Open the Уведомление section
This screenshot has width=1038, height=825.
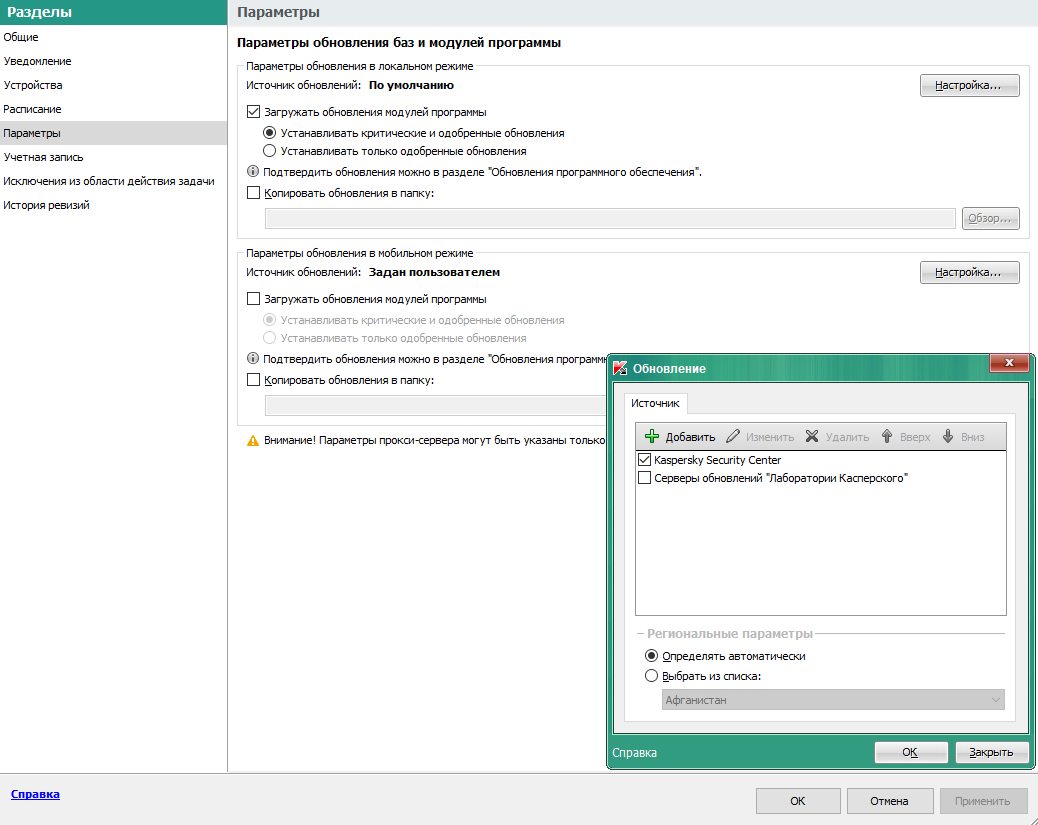[113, 61]
